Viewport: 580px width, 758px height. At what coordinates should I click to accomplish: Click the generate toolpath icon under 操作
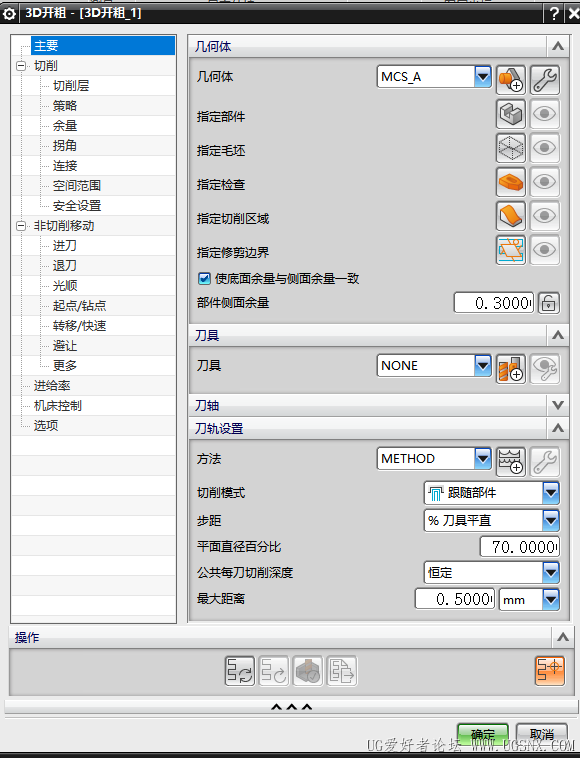(240, 671)
